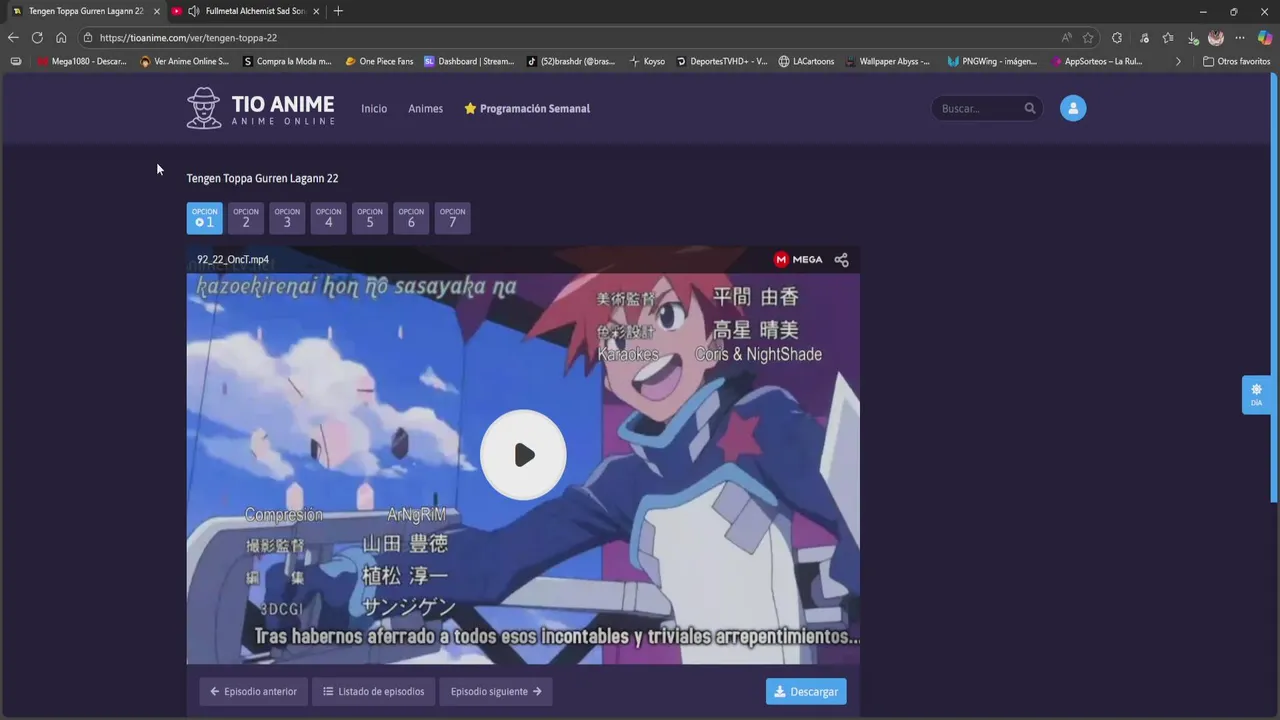This screenshot has height=720, width=1280.
Task: Click the Tengen Toppa Gurren Lagann 22 title
Action: (262, 178)
